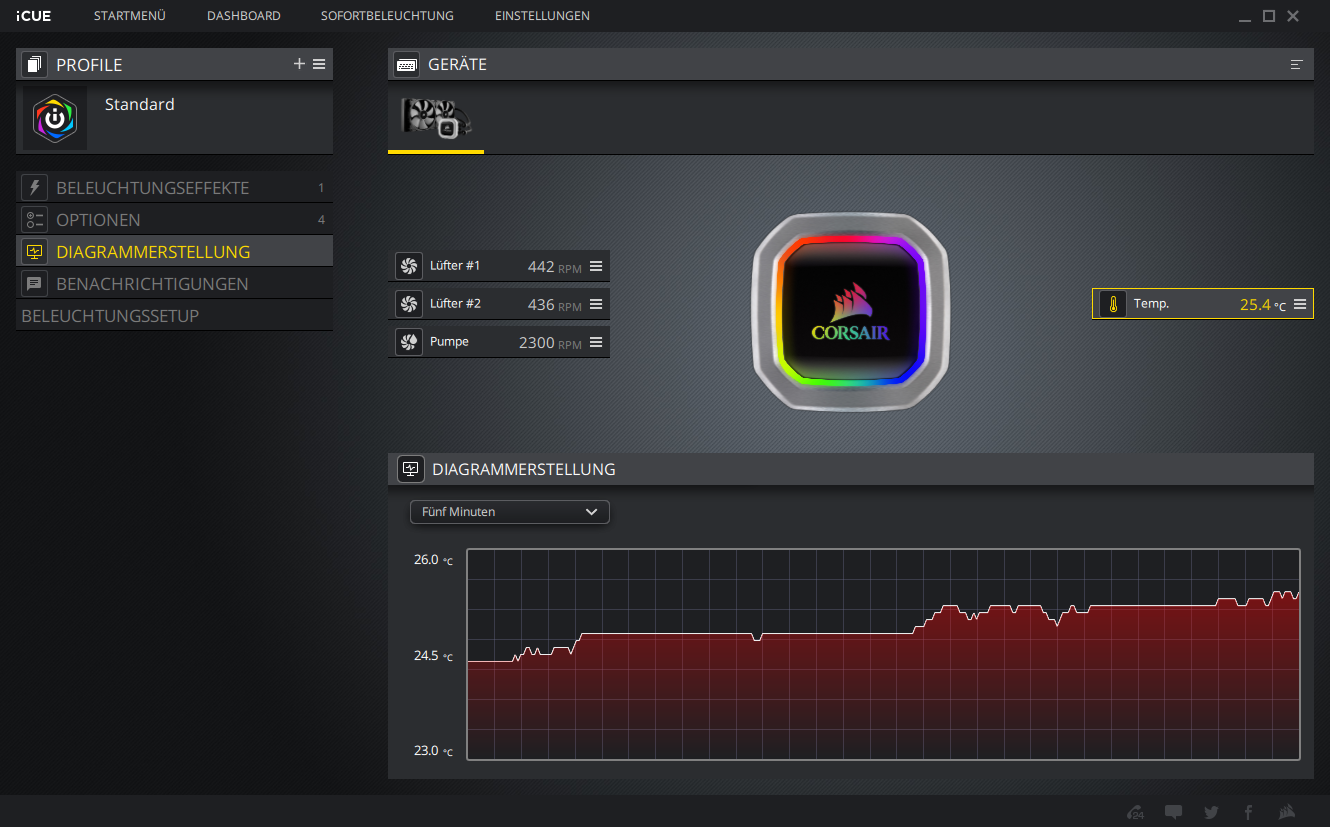Click the options sliders icon
This screenshot has width=1330, height=827.
click(x=34, y=220)
